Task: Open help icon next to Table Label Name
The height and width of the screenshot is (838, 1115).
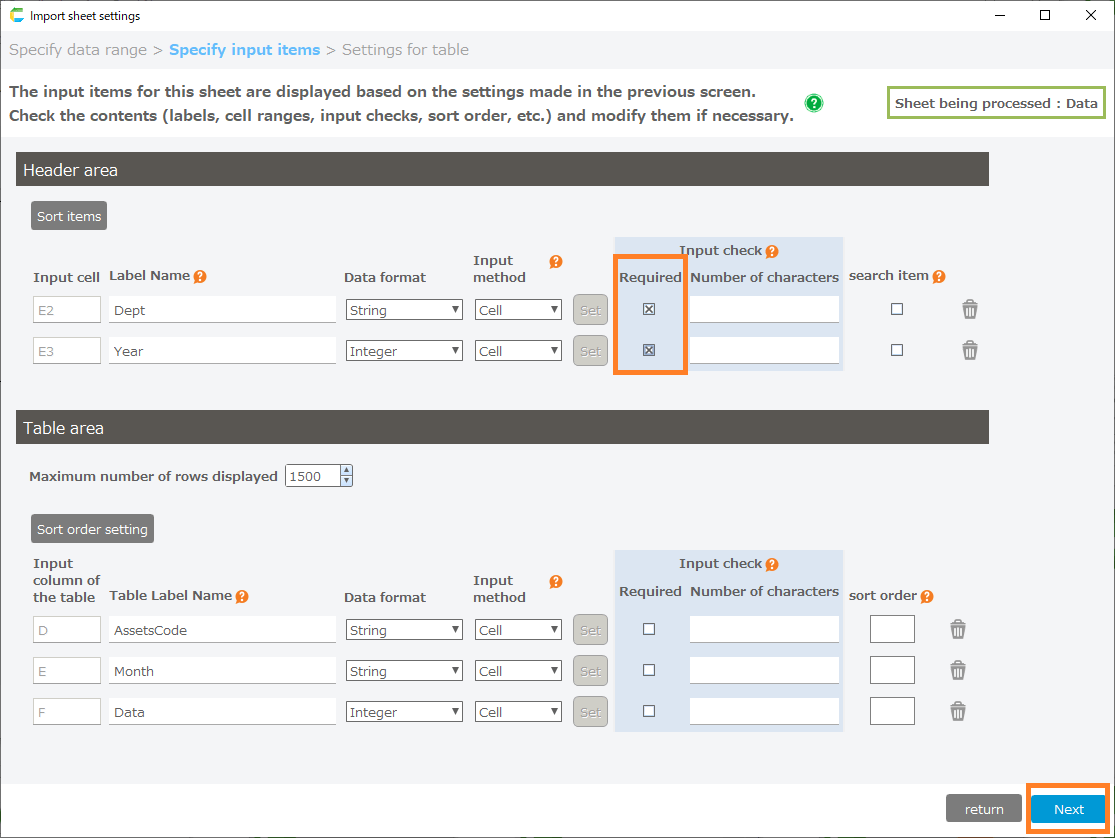Action: 242,596
